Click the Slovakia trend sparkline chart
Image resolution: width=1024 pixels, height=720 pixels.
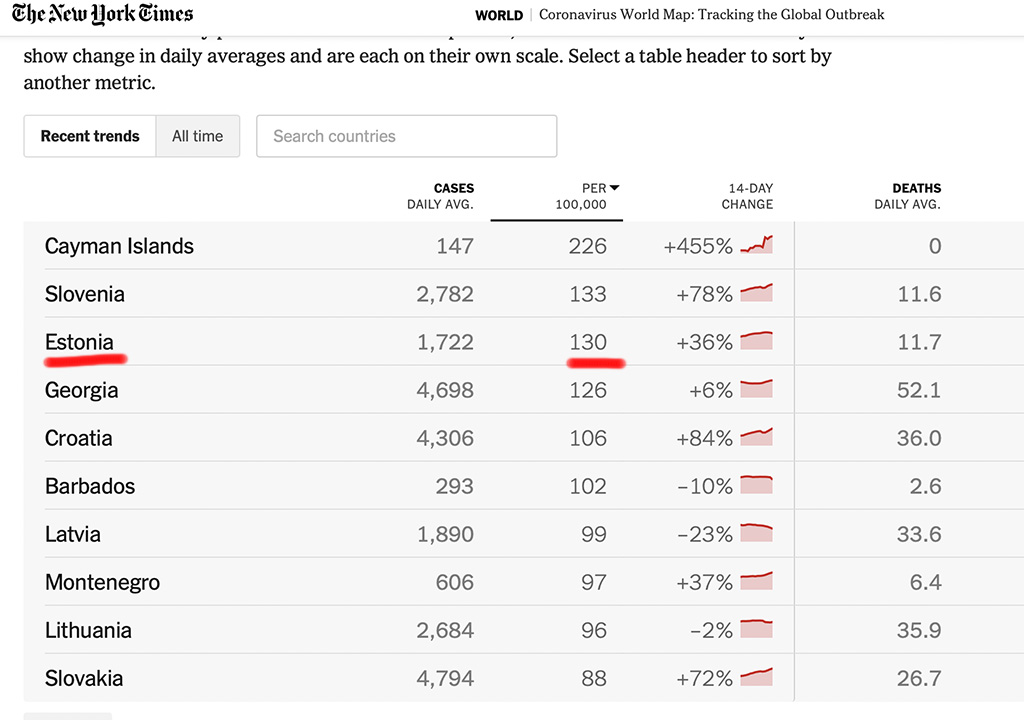(756, 677)
